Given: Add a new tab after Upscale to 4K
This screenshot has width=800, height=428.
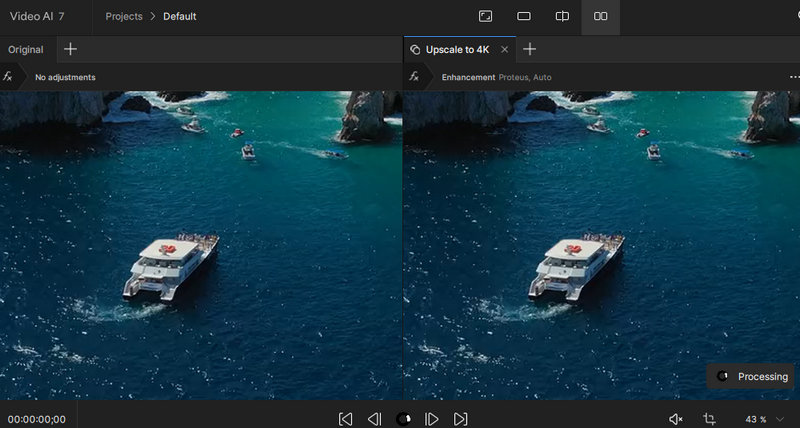Looking at the screenshot, I should [530, 49].
